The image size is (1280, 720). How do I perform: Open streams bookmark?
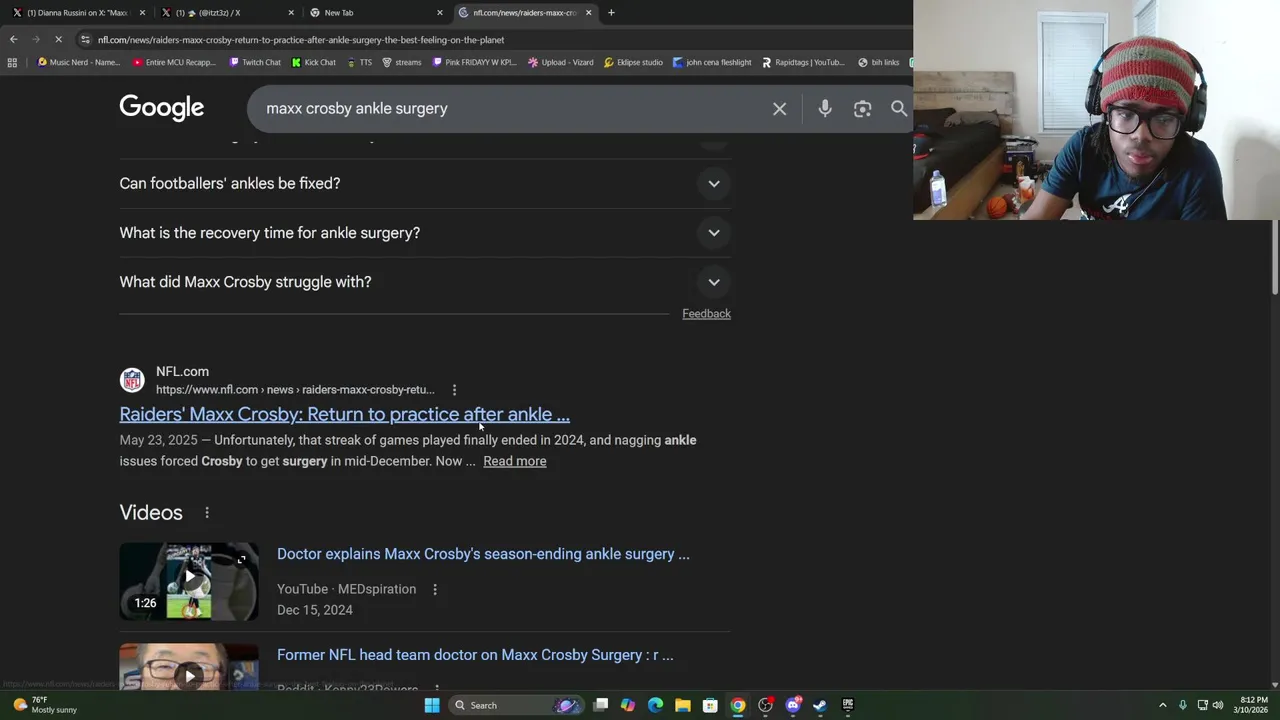tap(402, 62)
